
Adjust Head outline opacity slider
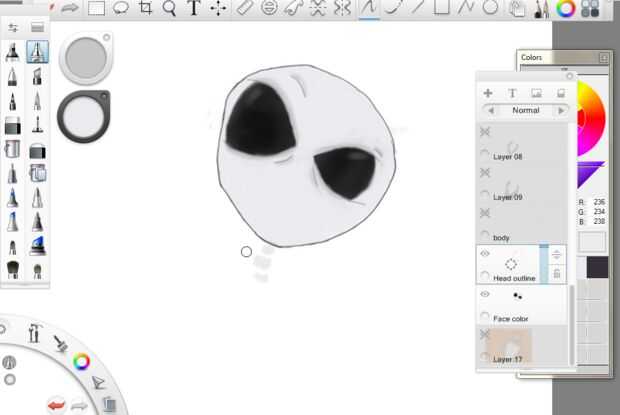[x=544, y=264]
